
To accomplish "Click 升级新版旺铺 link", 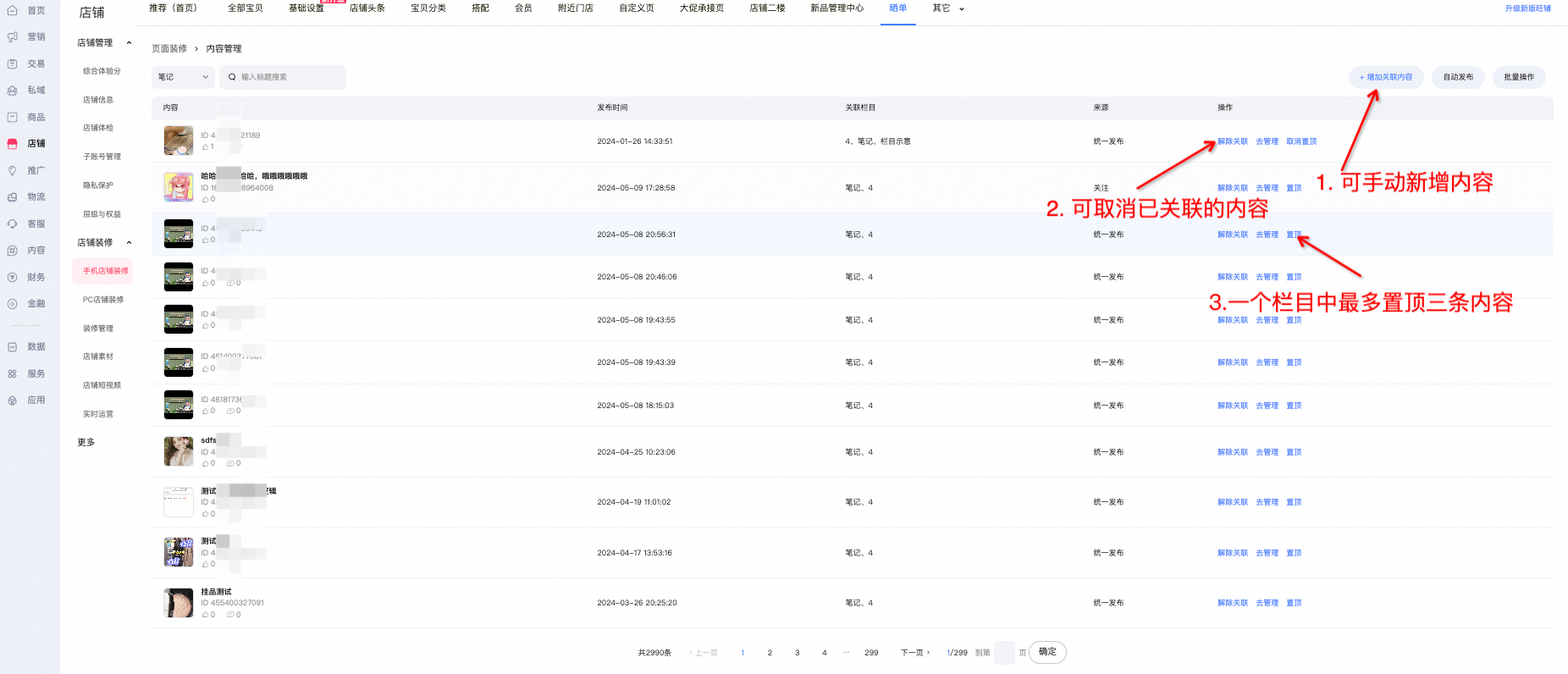I will [x=1528, y=8].
